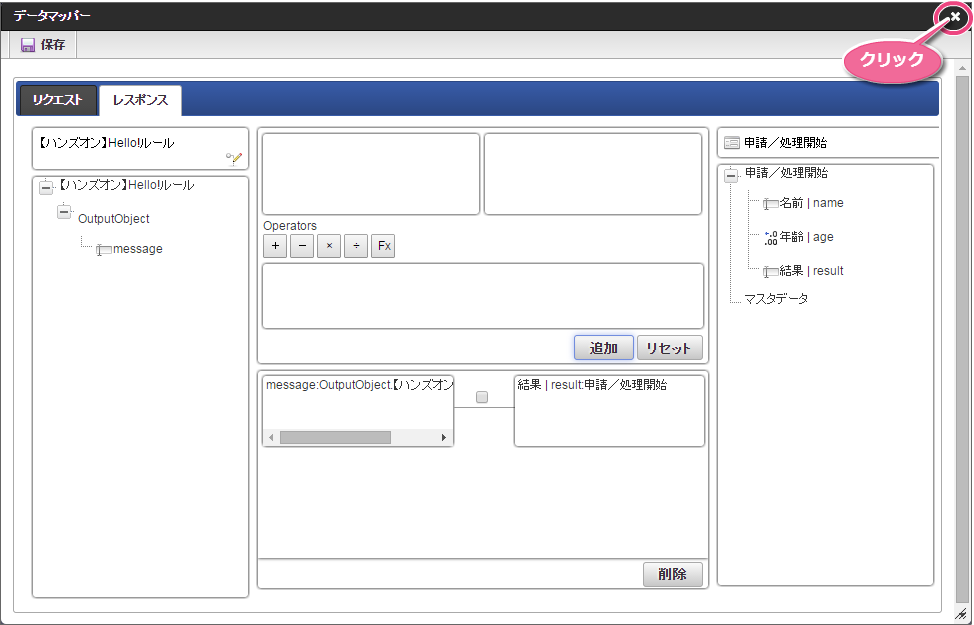Select マスタデータ in the right tree
Screen dimensions: 974x625
[x=776, y=299]
